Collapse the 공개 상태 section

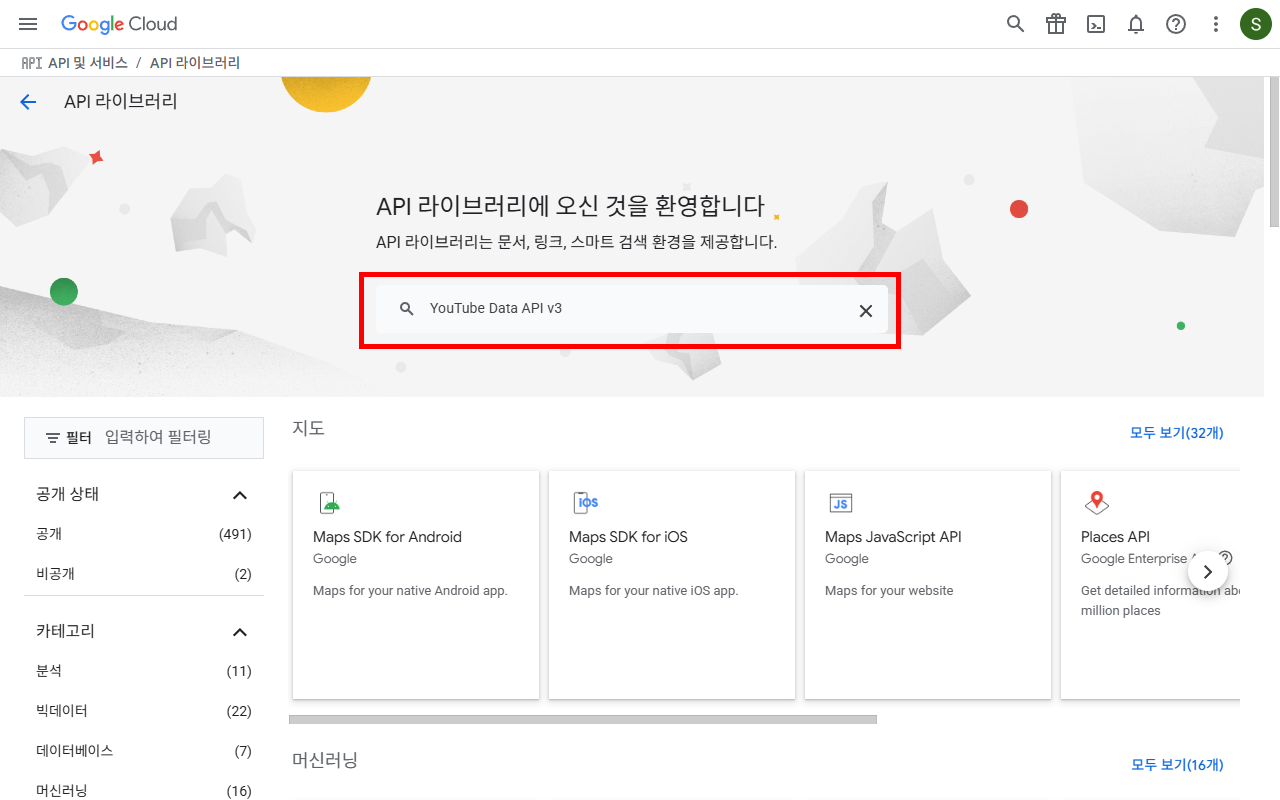240,495
